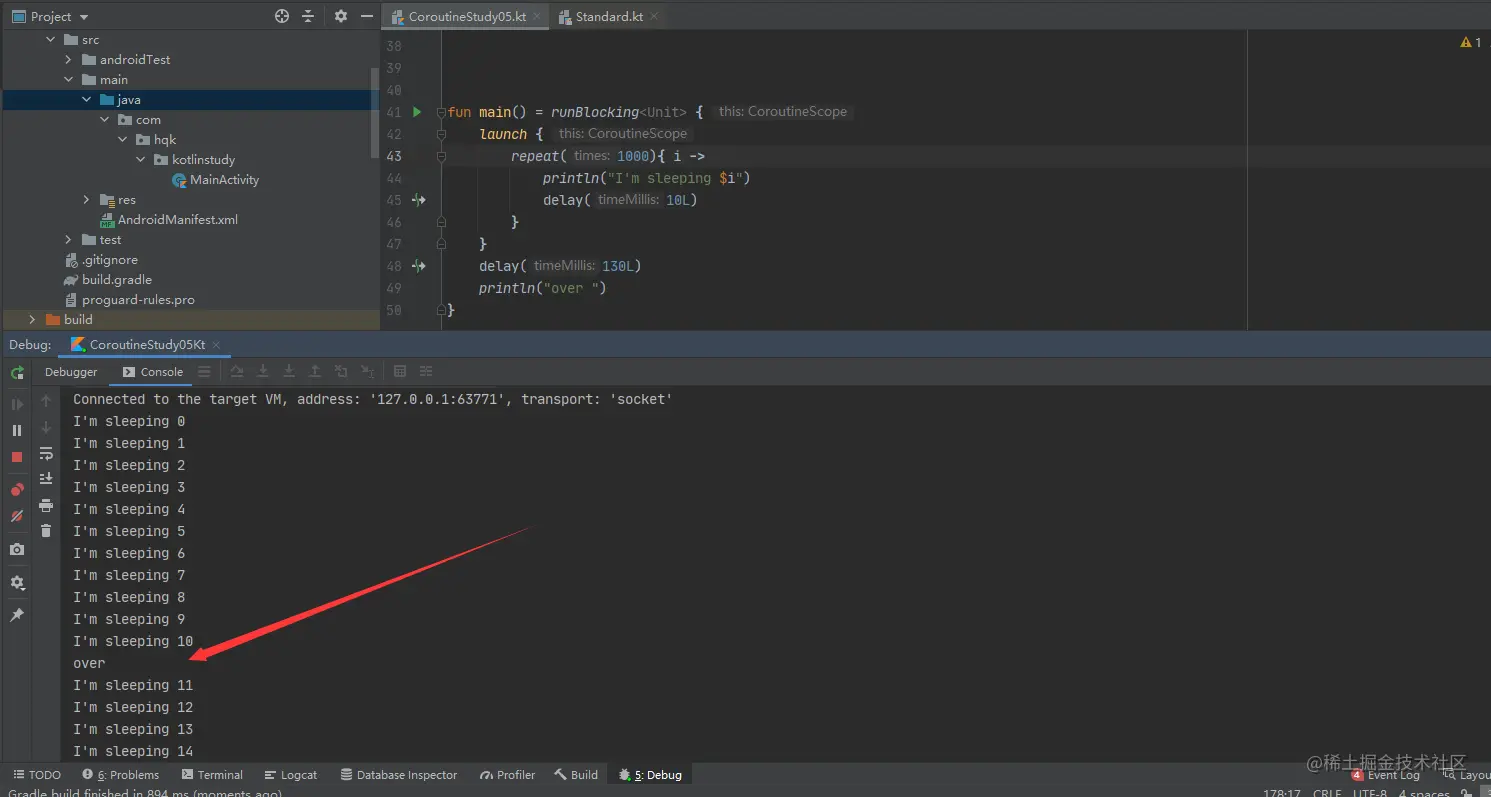Click the up-the-stack-trace arrow
The image size is (1491, 797).
click(x=46, y=400)
